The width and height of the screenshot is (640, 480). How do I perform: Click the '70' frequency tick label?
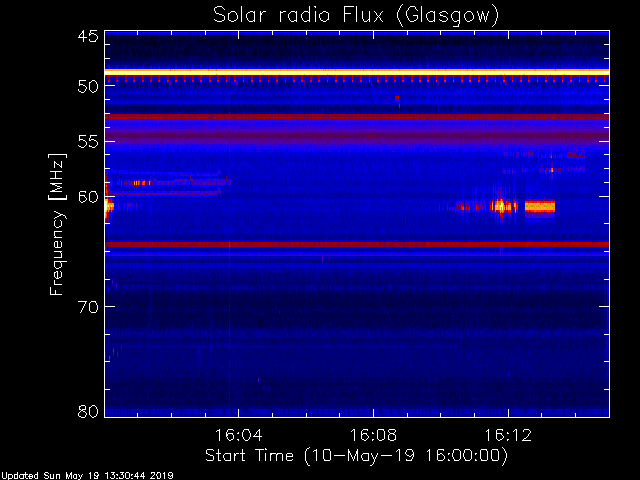click(x=88, y=307)
